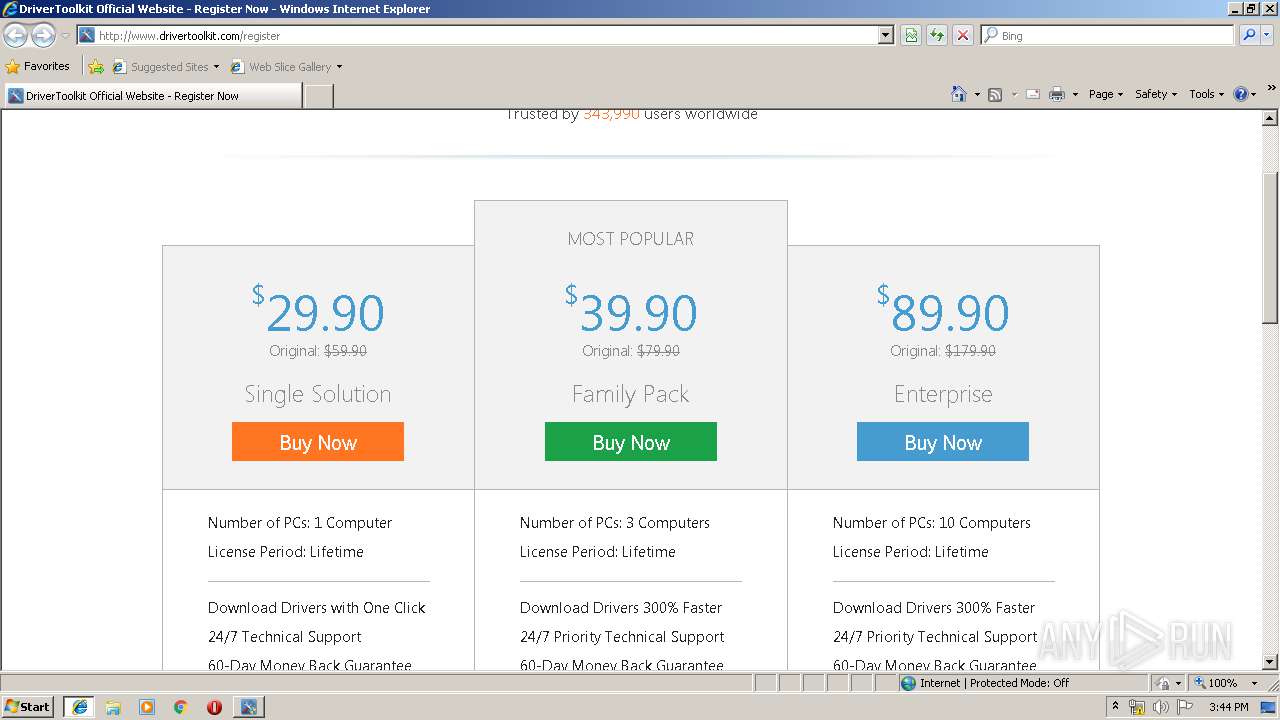The height and width of the screenshot is (720, 1280).
Task: Click the $89.90 price text
Action: (x=943, y=311)
